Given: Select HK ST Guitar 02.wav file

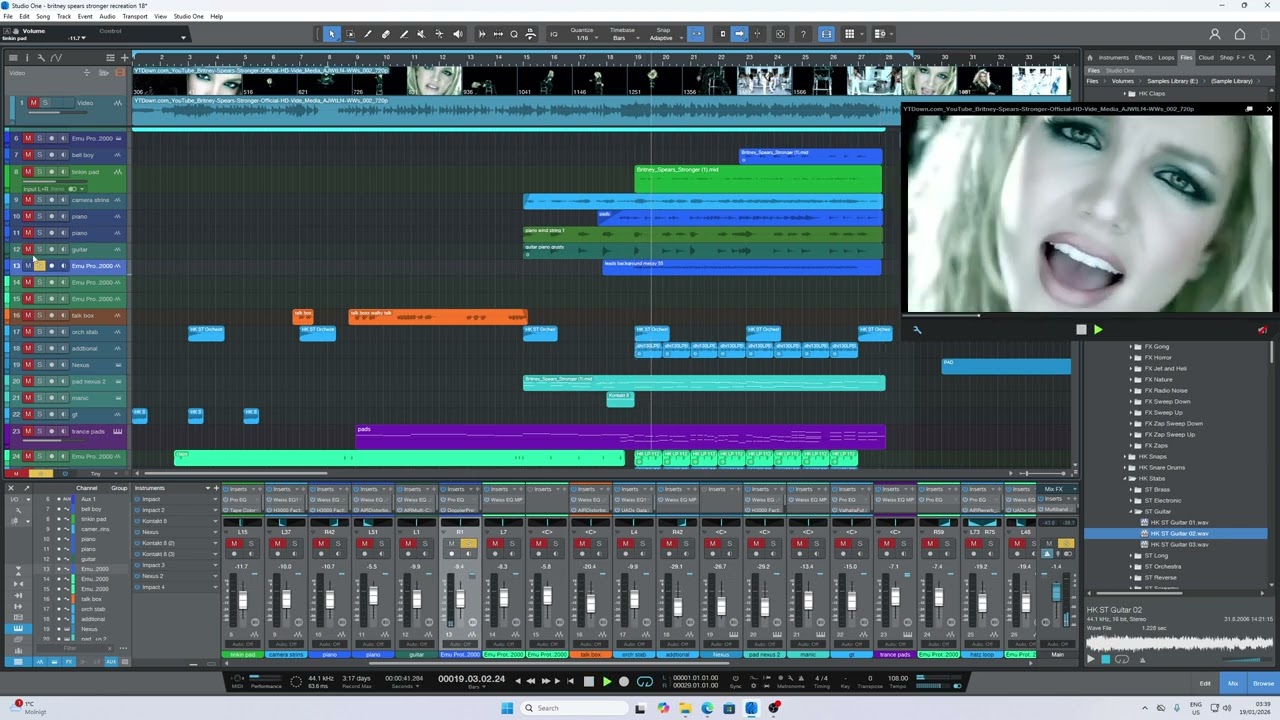Looking at the screenshot, I should tap(1179, 533).
